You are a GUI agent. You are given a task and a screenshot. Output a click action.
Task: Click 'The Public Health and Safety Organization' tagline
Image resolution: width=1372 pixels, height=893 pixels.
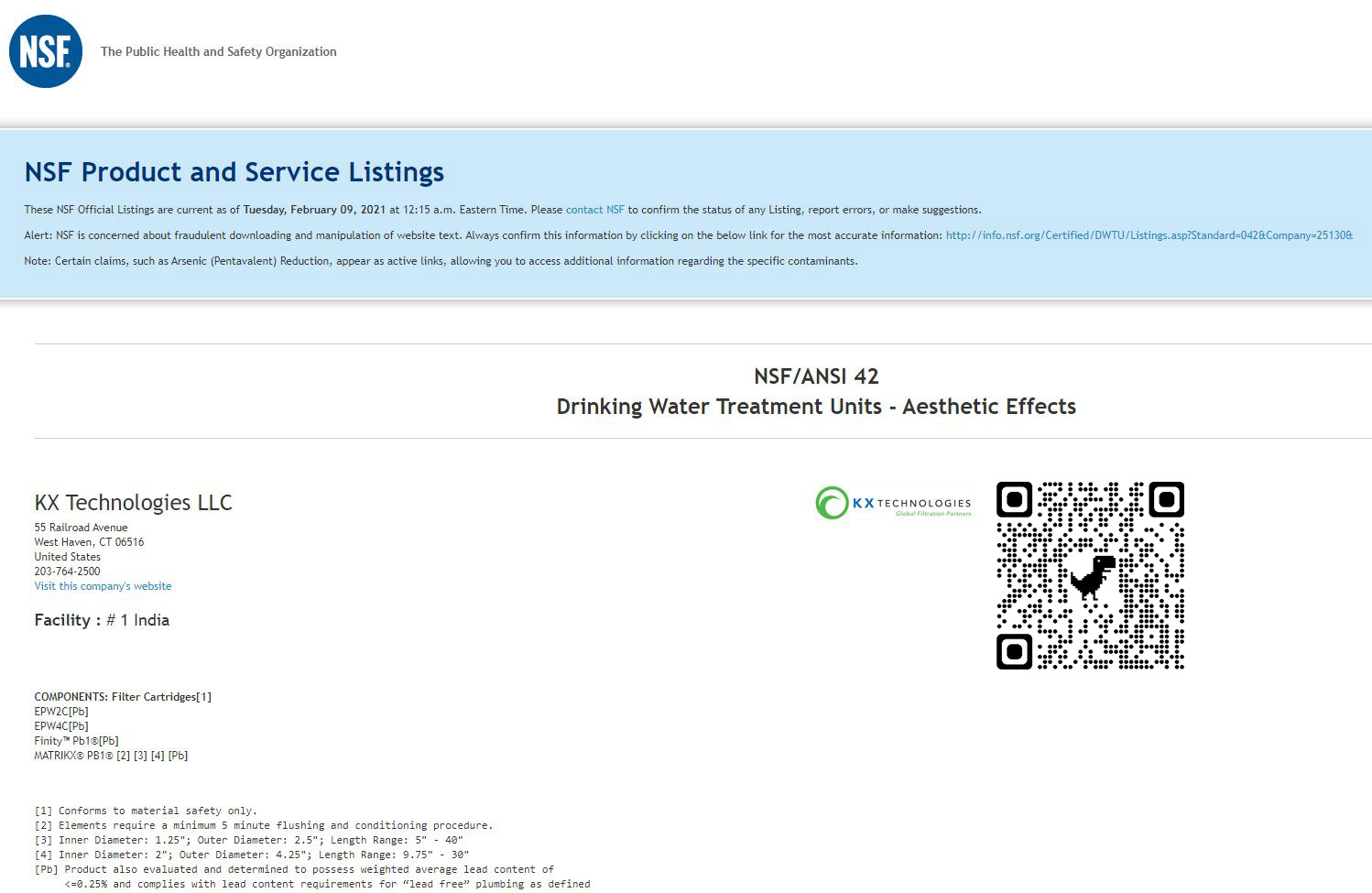coord(219,52)
